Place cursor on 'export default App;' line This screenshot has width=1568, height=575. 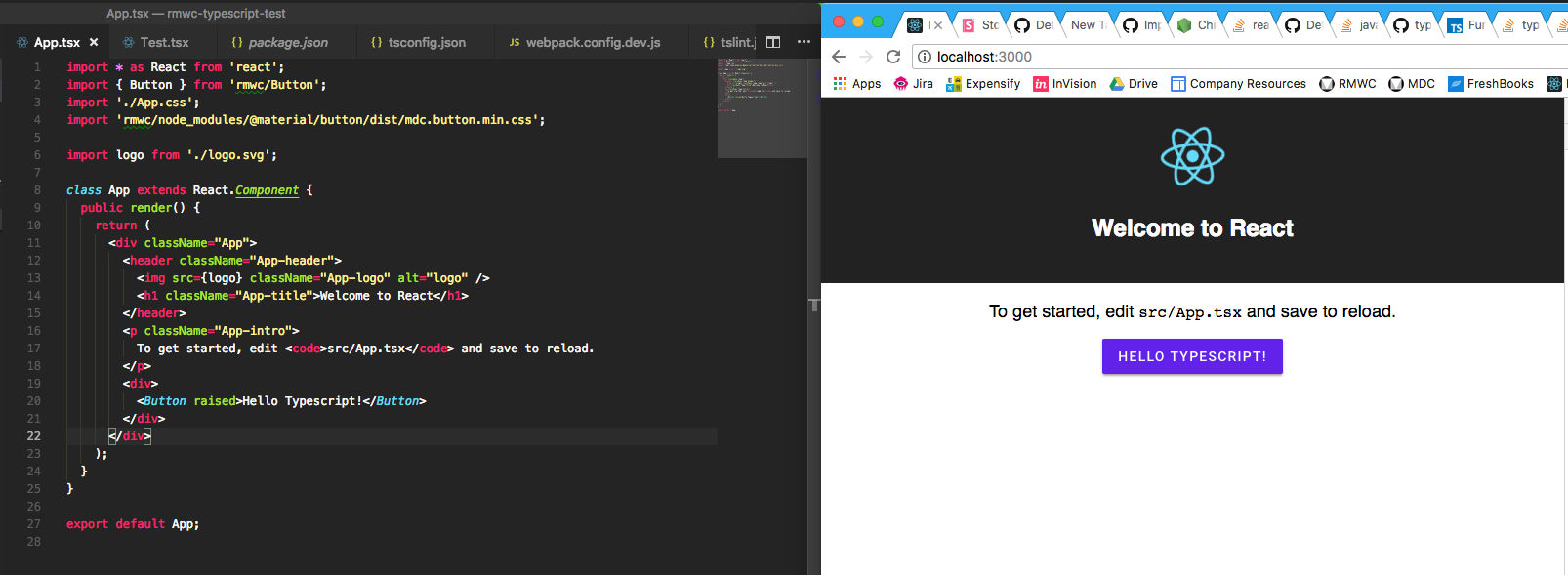pyautogui.click(x=133, y=524)
